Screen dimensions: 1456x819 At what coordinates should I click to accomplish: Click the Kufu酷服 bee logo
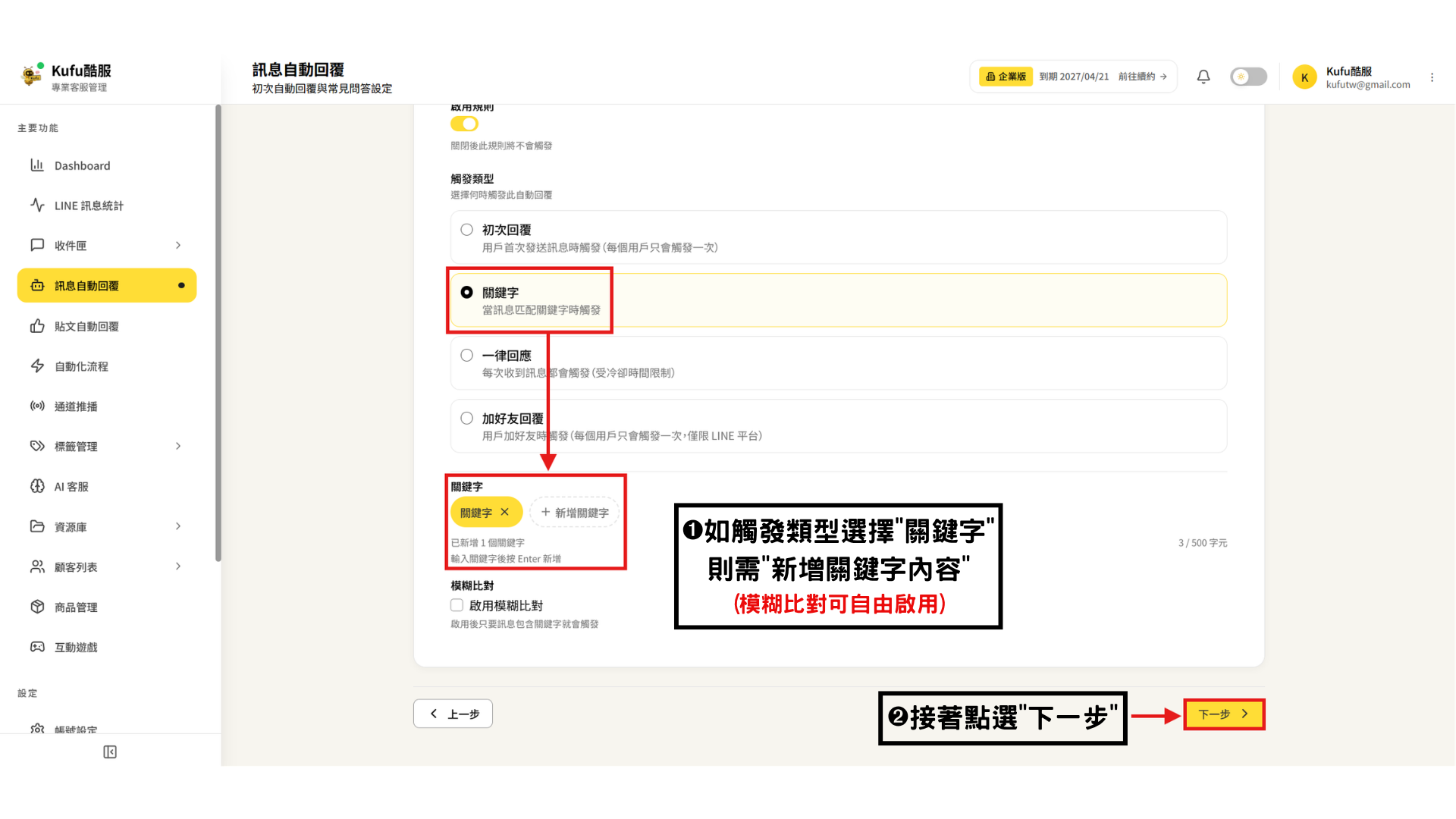pyautogui.click(x=32, y=74)
